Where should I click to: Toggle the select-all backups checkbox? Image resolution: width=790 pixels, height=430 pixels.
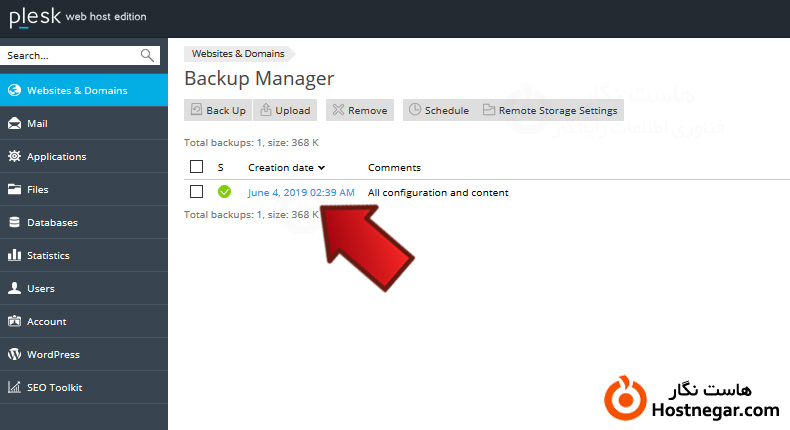[196, 167]
